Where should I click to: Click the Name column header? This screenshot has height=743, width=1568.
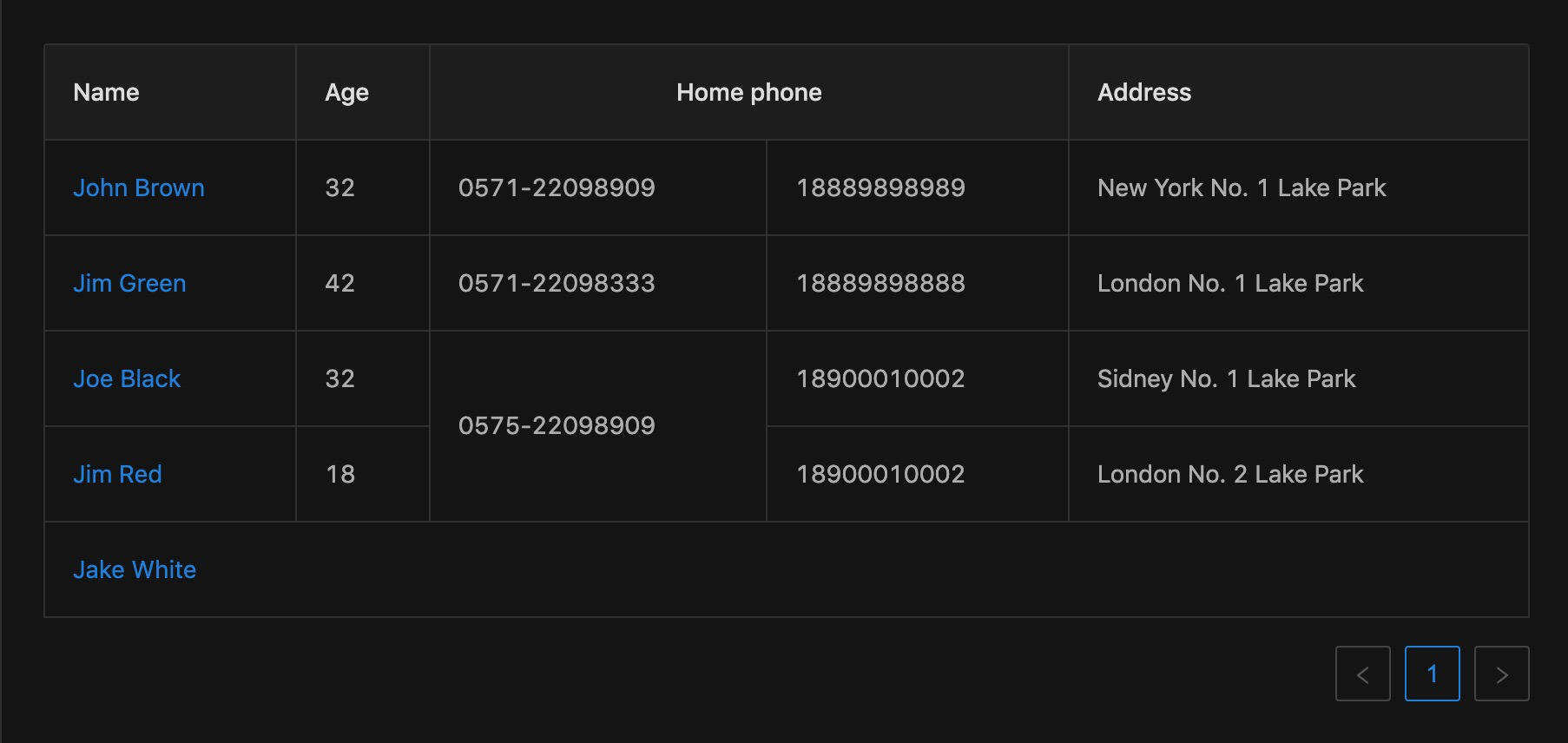click(106, 92)
